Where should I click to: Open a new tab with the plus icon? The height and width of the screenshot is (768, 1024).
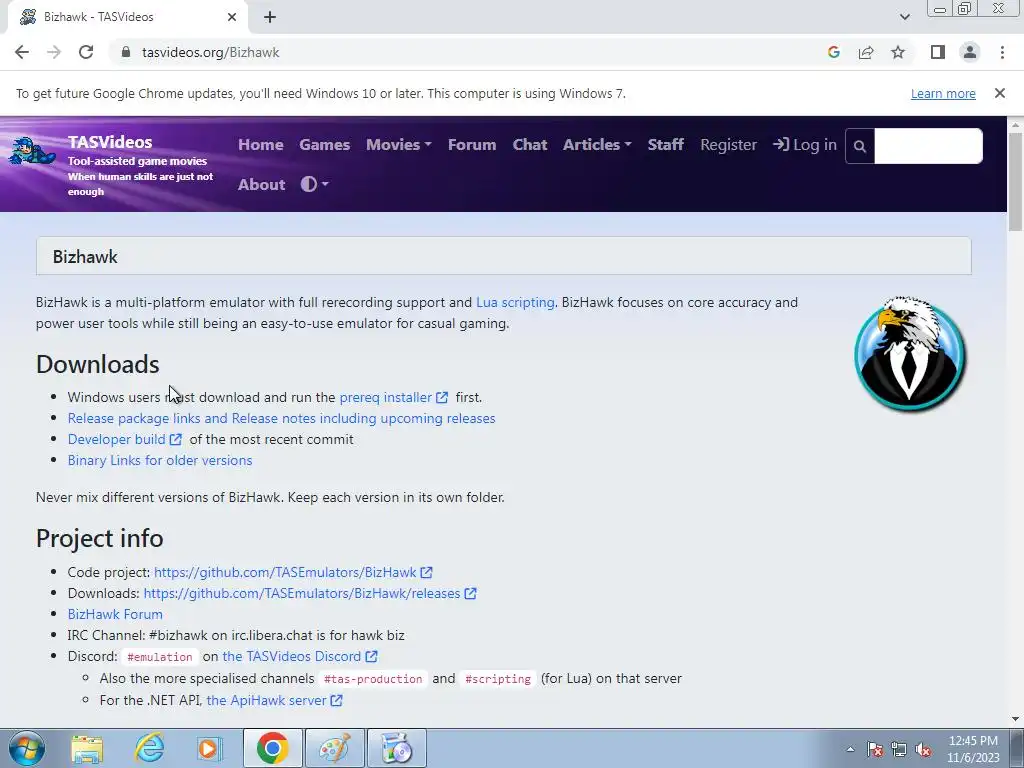(270, 17)
